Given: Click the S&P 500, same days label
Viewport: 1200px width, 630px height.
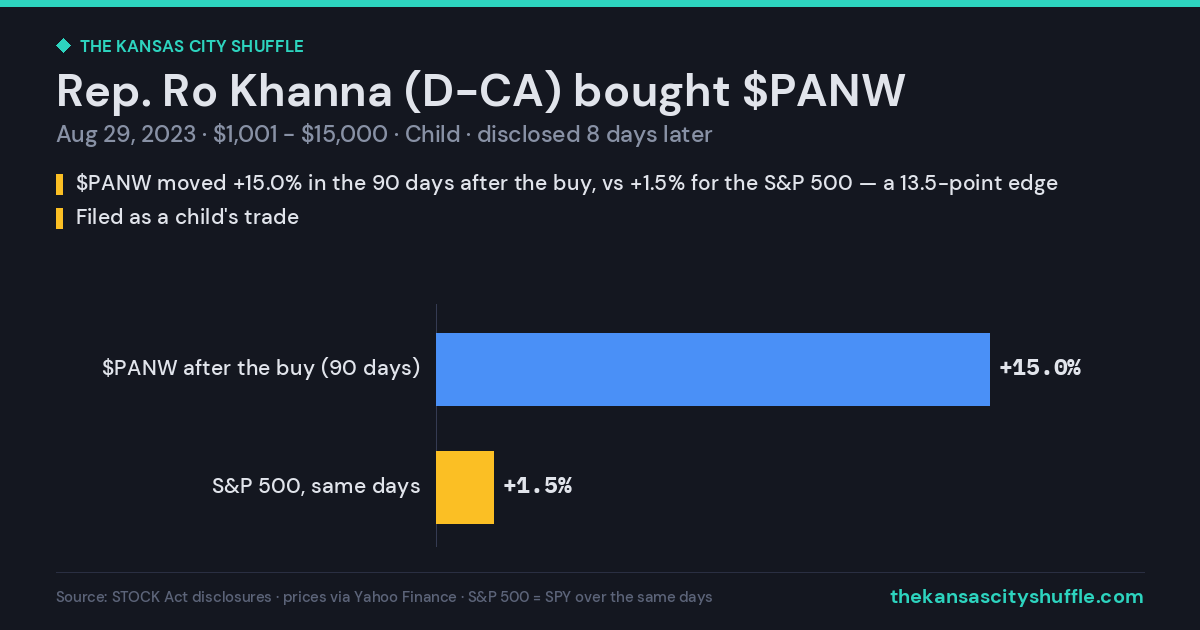Looking at the screenshot, I should [x=316, y=486].
